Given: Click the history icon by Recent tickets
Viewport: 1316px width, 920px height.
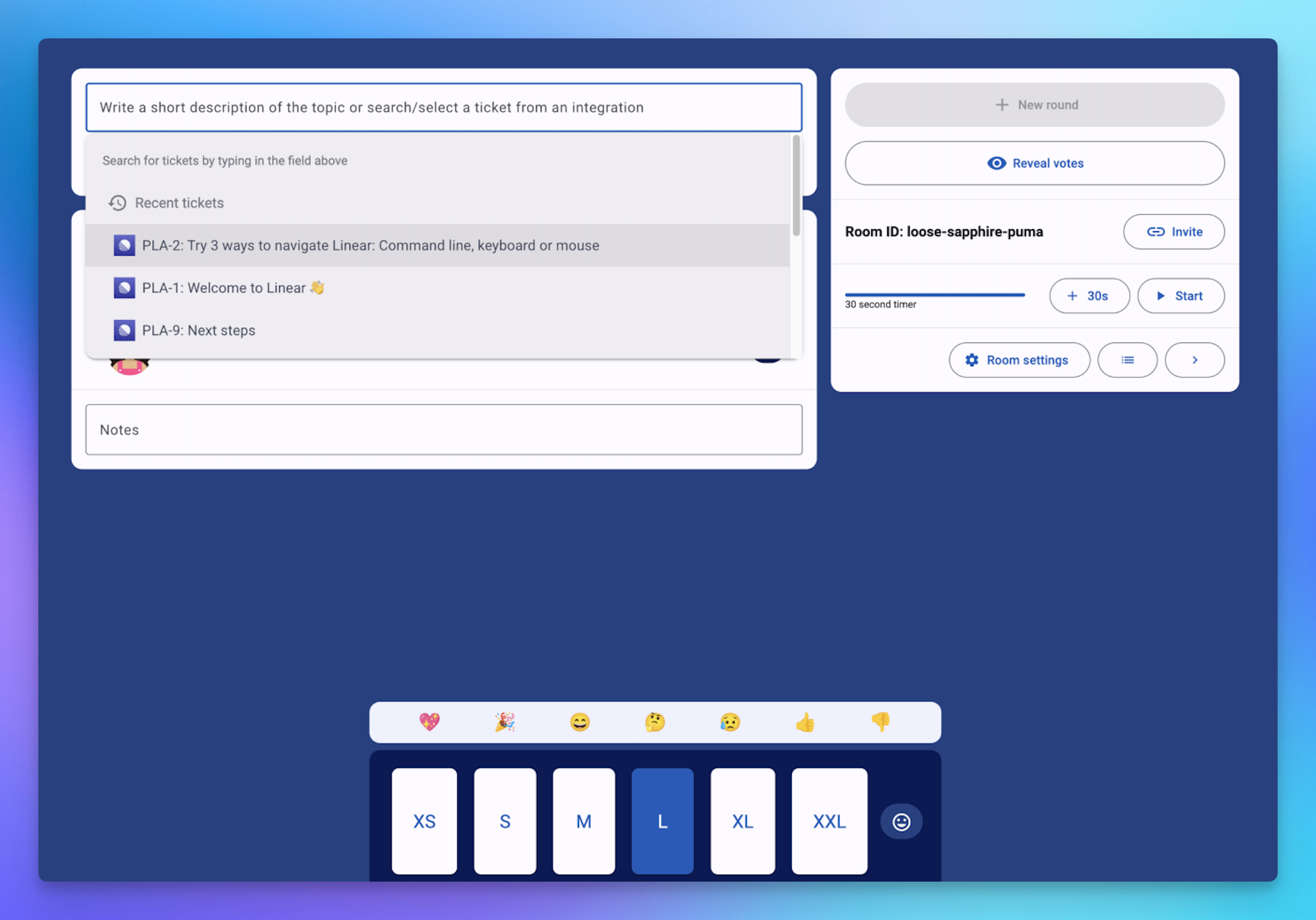Looking at the screenshot, I should (x=117, y=203).
